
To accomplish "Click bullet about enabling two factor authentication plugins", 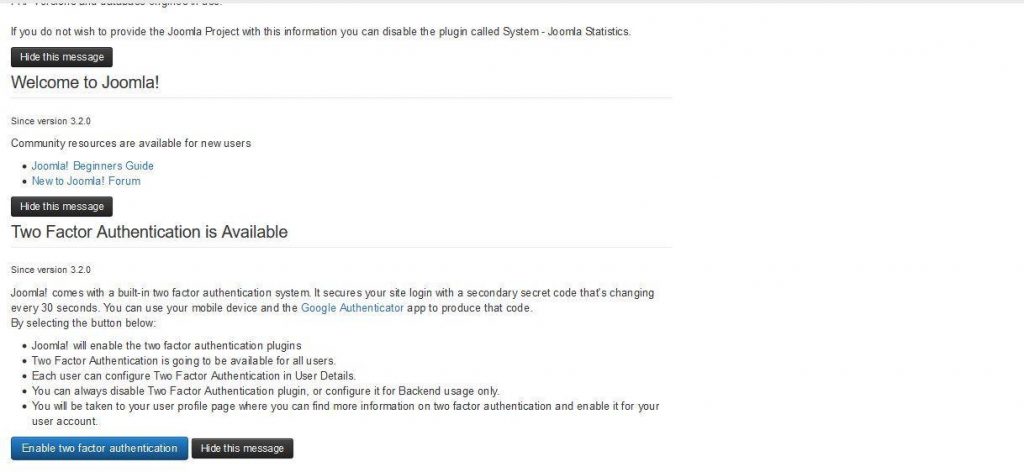I will pyautogui.click(x=153, y=345).
